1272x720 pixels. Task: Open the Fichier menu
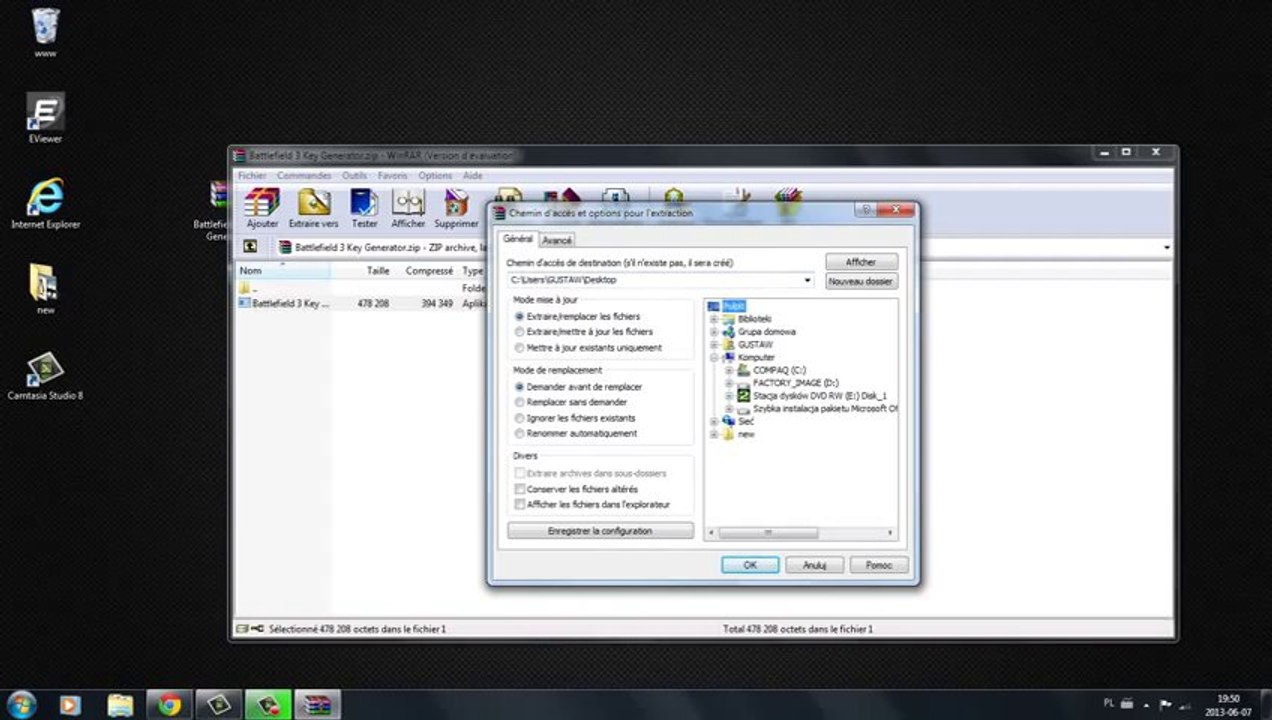click(x=252, y=175)
